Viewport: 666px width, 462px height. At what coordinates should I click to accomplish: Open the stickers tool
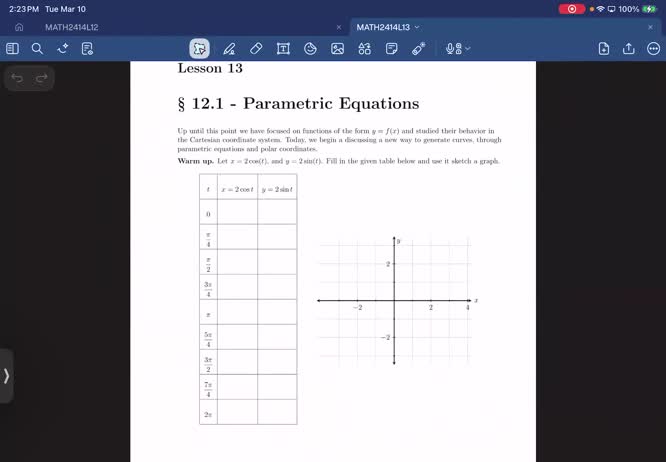(x=310, y=48)
